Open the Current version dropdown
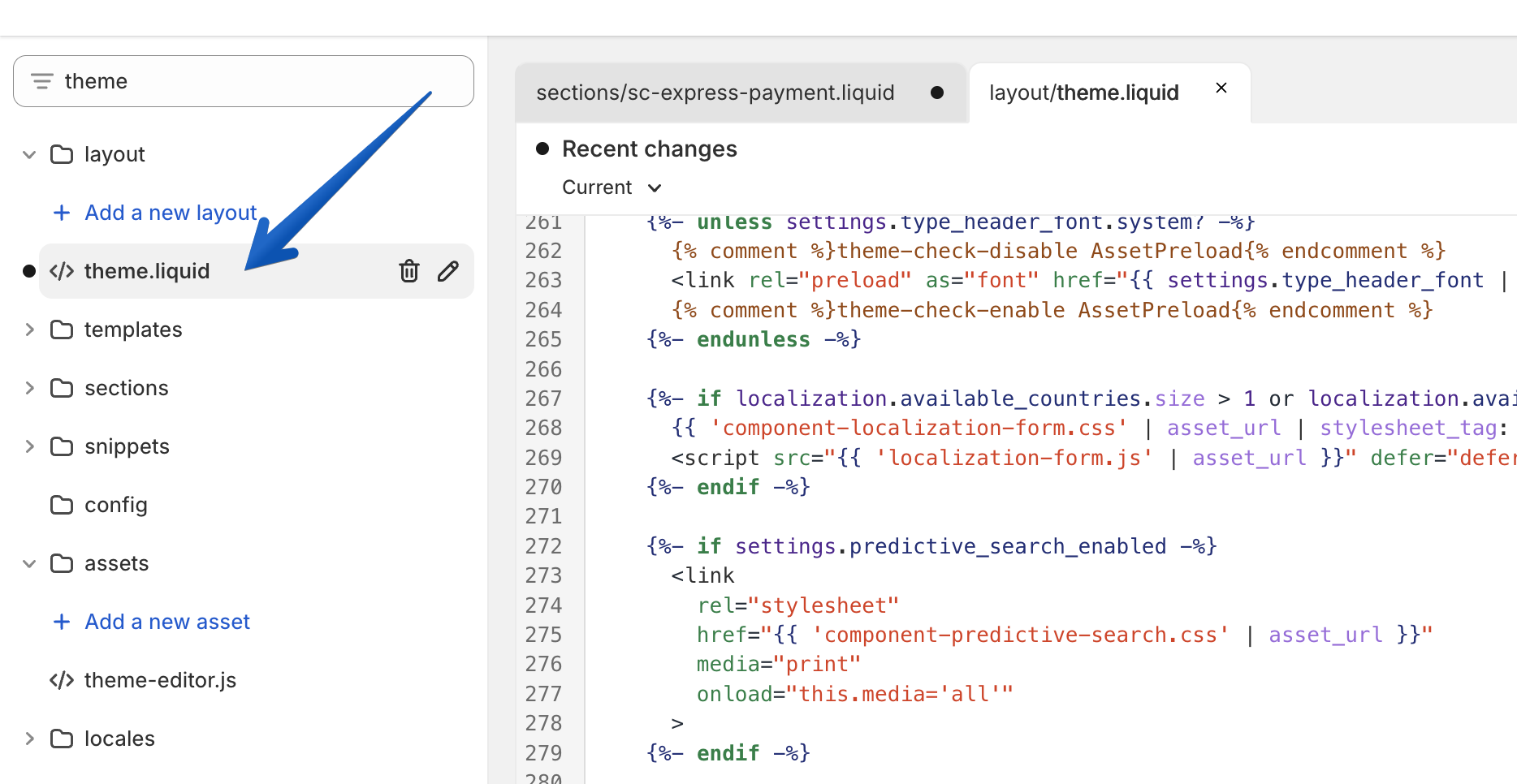The image size is (1517, 784). [612, 187]
